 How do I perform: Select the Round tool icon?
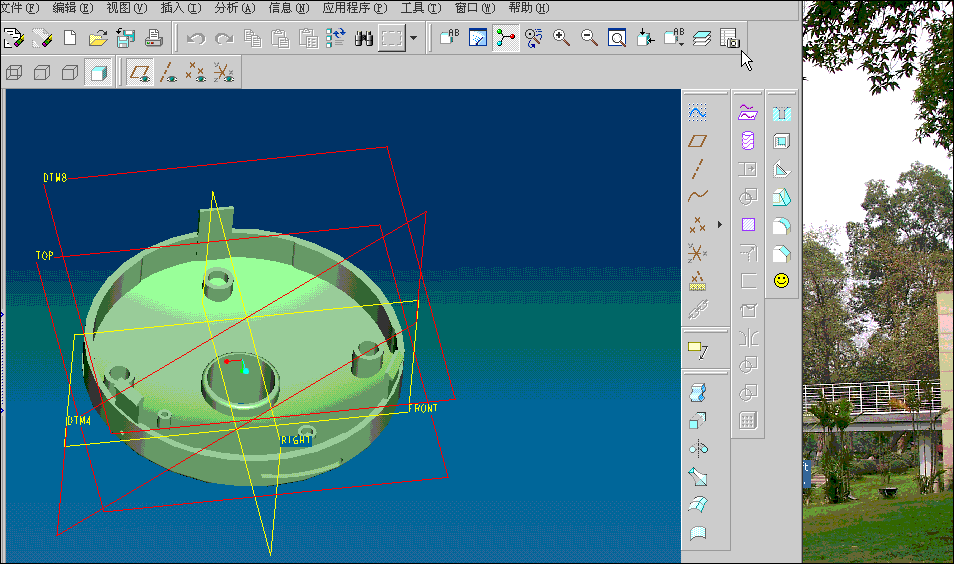[782, 225]
